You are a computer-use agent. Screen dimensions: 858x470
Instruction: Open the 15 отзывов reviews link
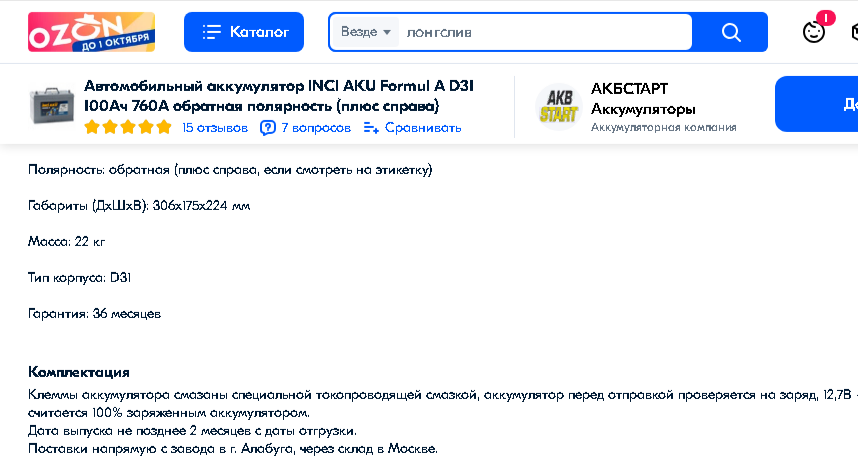214,128
